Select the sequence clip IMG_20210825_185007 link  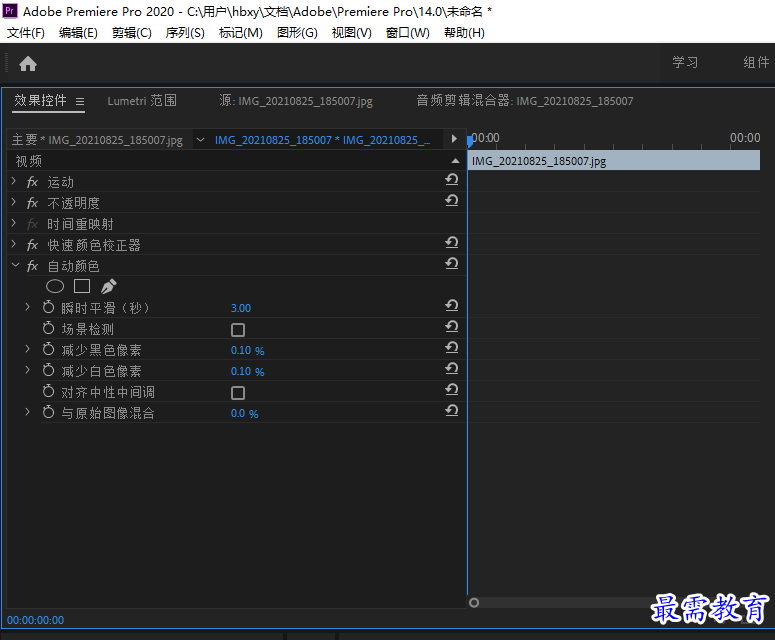(322, 140)
